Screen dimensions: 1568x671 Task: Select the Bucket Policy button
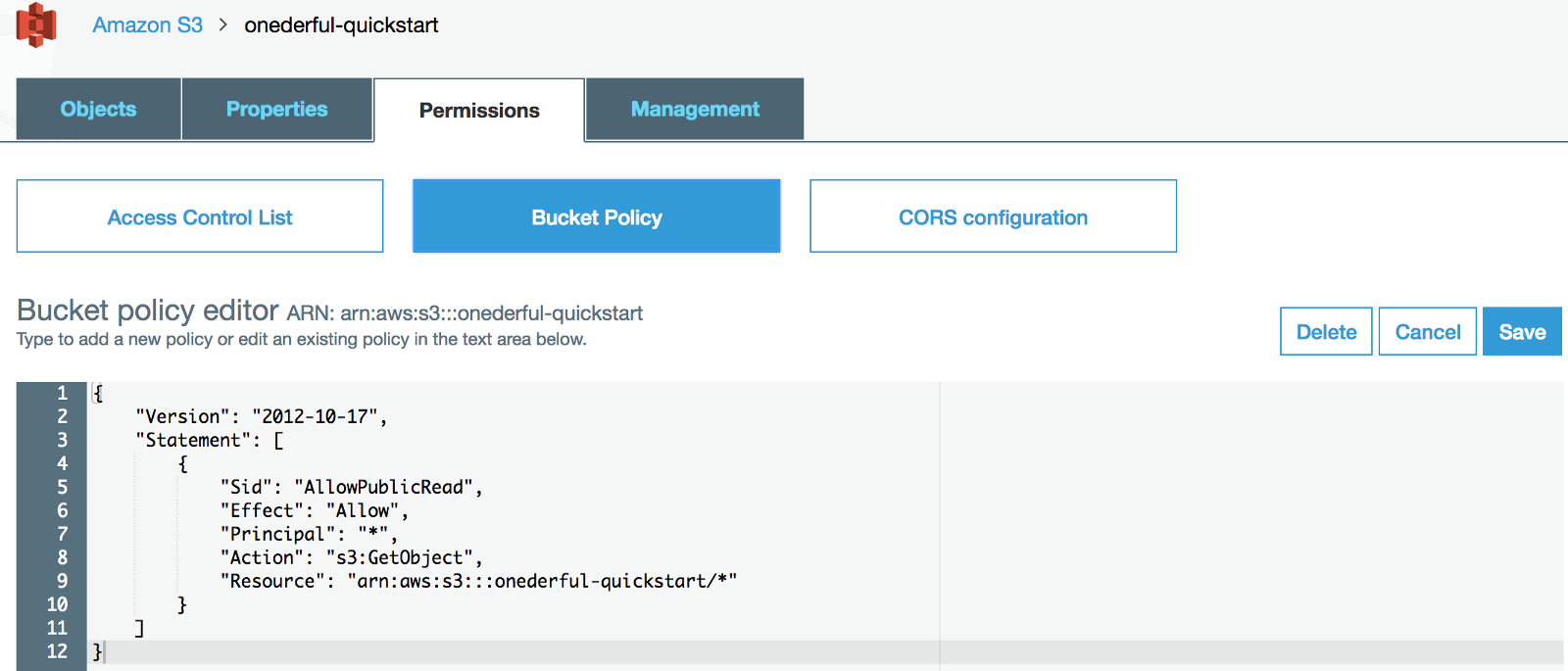(596, 217)
